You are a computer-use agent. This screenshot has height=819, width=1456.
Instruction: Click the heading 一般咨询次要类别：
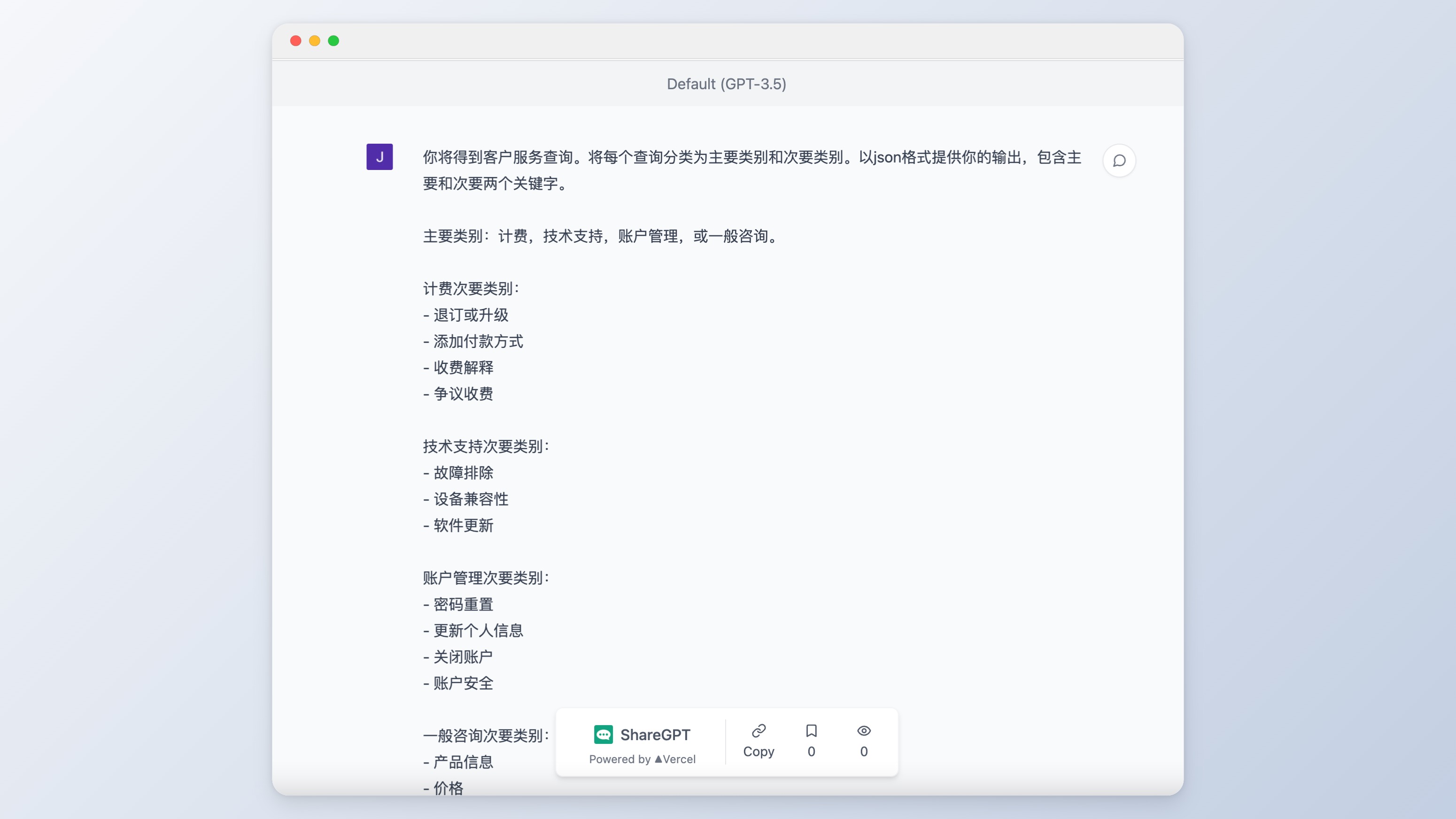[487, 735]
